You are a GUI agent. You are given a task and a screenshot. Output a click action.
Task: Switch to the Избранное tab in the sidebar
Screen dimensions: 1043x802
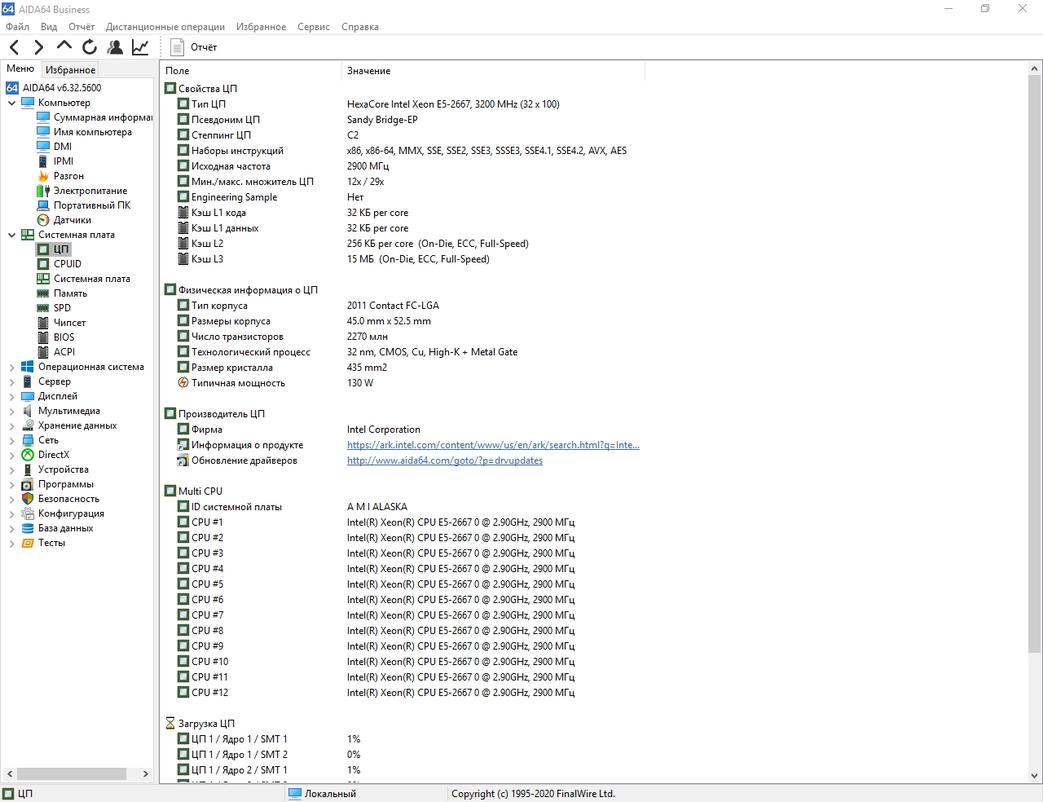pyautogui.click(x=71, y=70)
